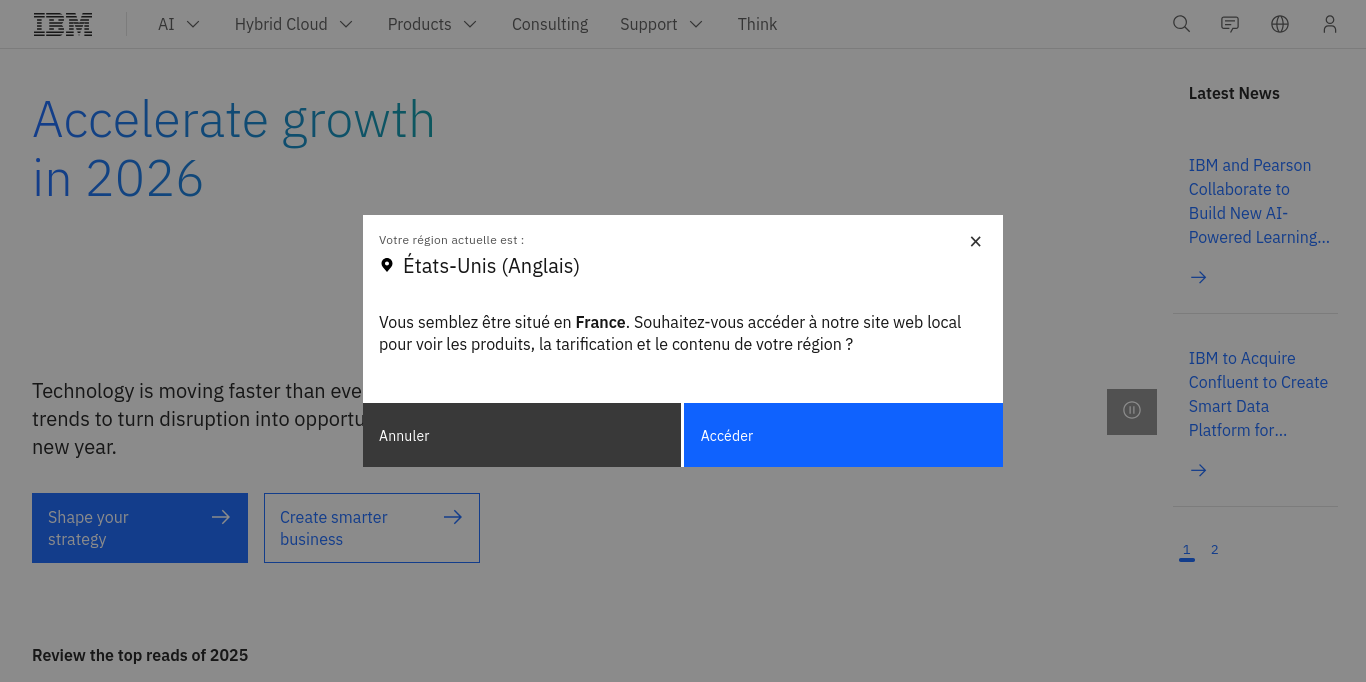
Task: Click the IBM logo
Action: (63, 24)
